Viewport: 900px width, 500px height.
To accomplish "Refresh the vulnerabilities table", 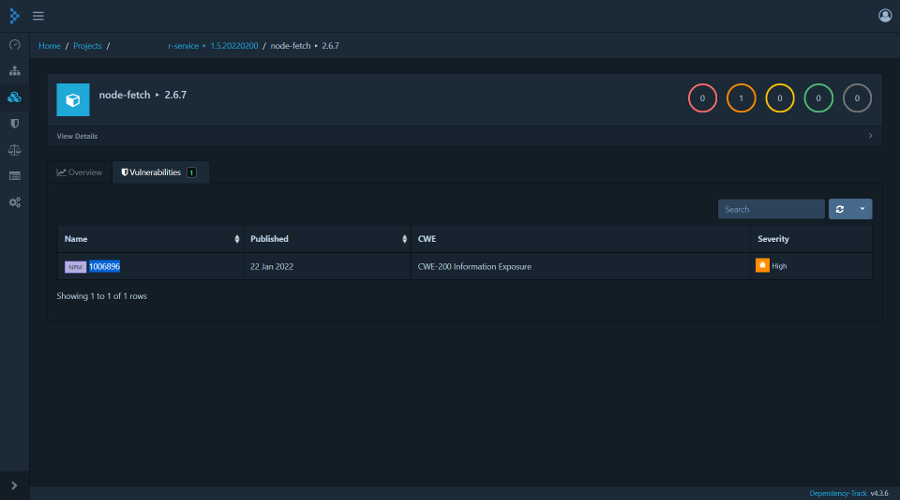I will pos(840,210).
